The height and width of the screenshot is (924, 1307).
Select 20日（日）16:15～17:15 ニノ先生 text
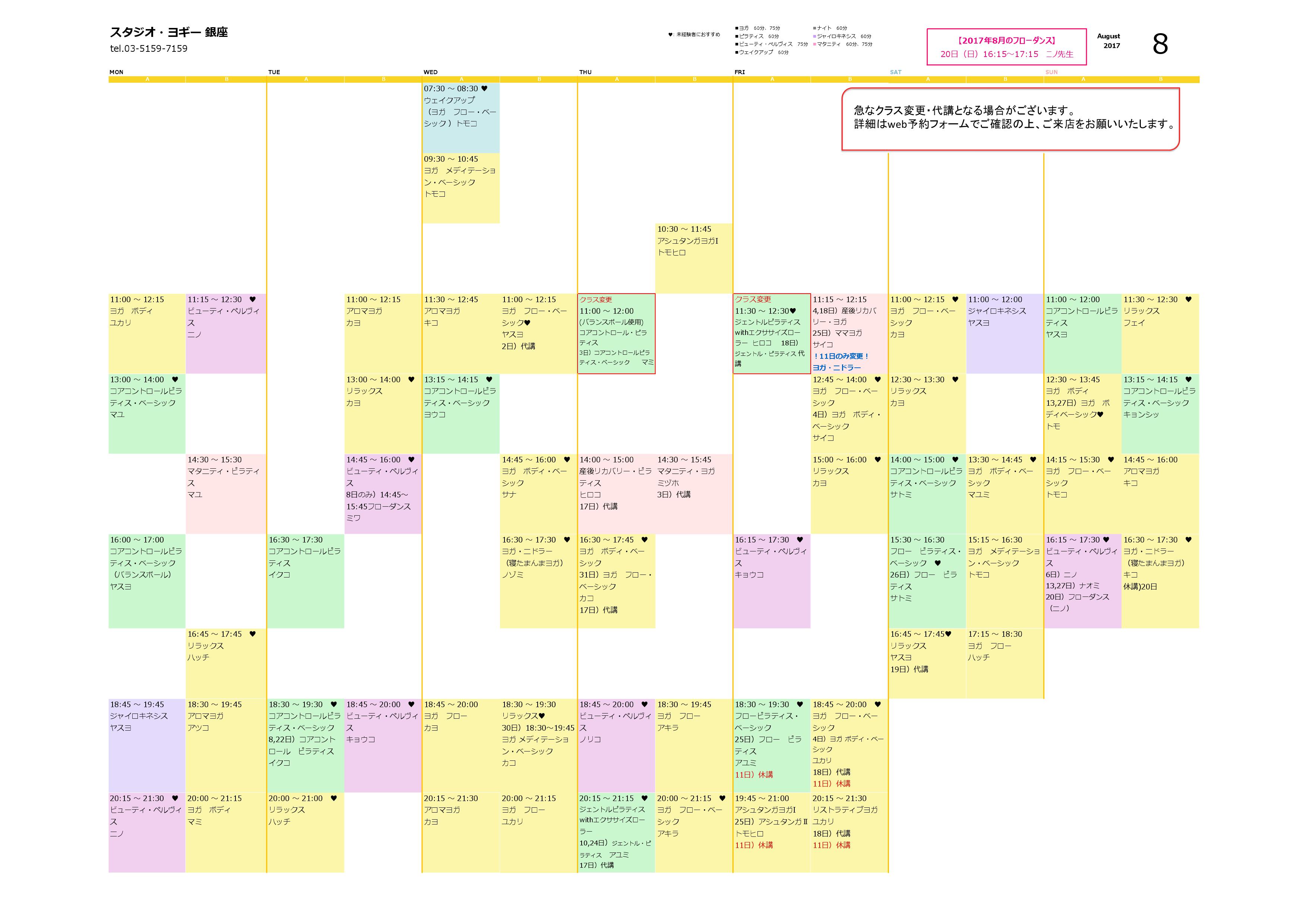1006,54
